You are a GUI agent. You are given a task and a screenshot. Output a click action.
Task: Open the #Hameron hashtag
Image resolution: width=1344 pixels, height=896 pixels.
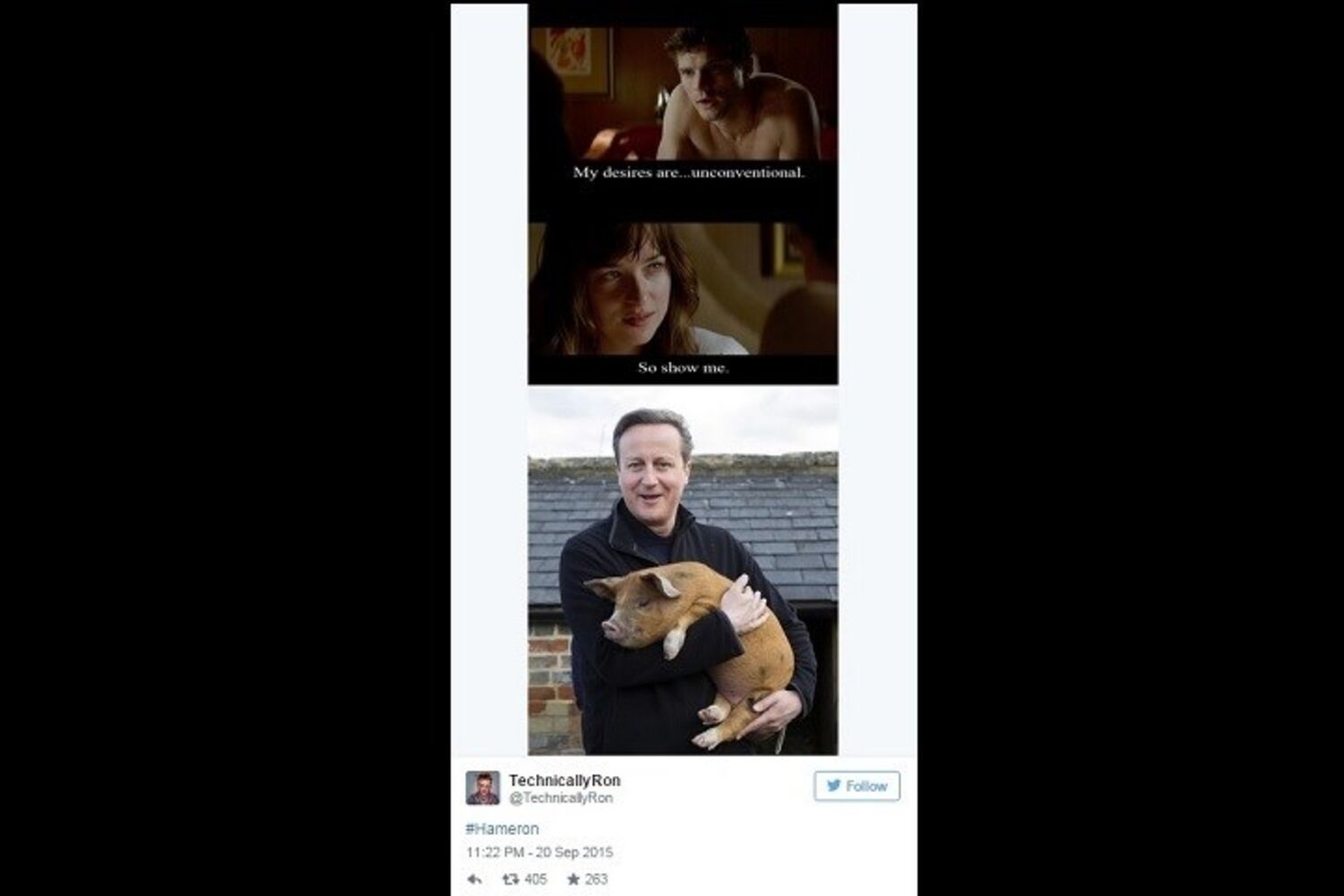503,829
